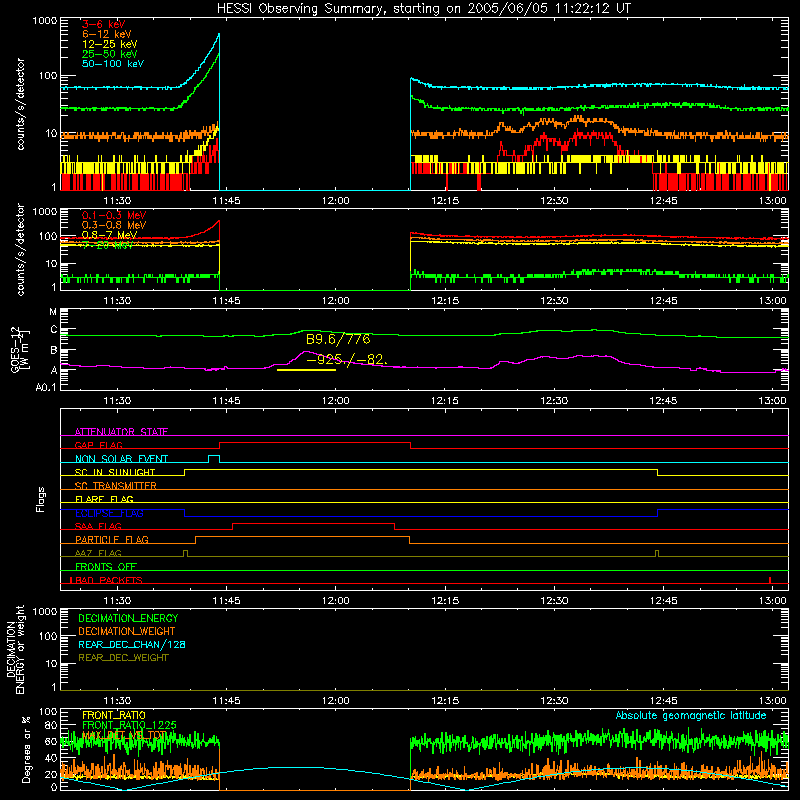Select the 'ECLIPSE_FLAG' flag label

coord(109,513)
